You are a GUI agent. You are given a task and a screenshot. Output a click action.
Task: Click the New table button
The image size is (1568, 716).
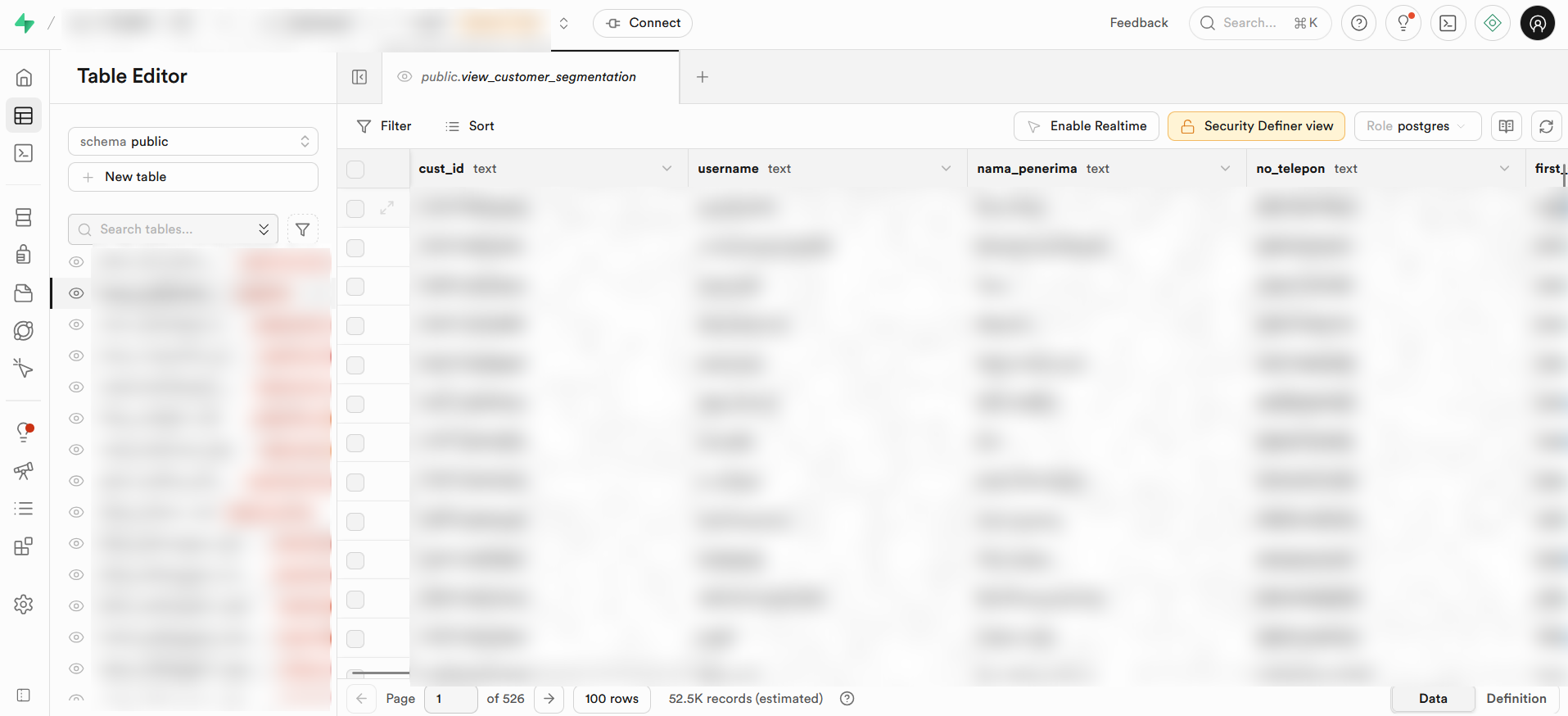click(x=193, y=177)
